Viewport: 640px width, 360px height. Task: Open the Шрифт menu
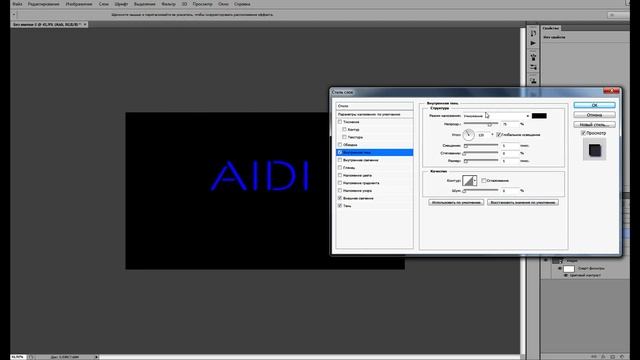(x=121, y=4)
